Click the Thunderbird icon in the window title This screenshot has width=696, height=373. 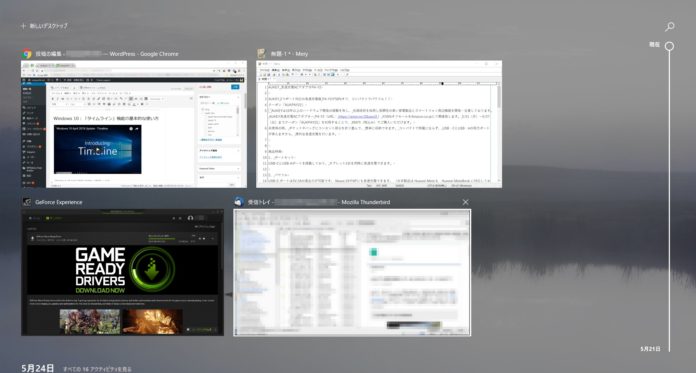[x=239, y=202]
